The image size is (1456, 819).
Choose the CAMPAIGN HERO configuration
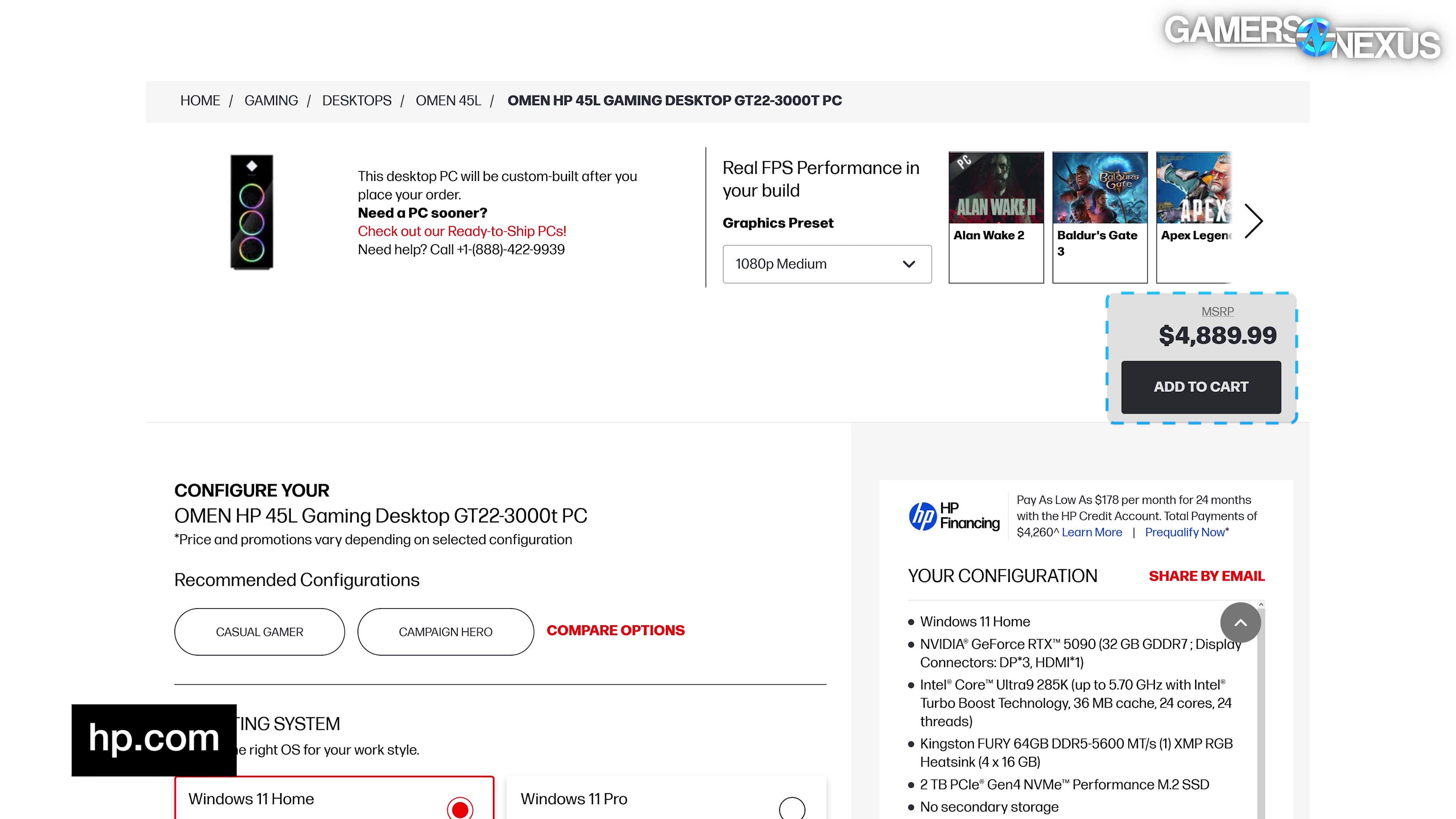(446, 632)
